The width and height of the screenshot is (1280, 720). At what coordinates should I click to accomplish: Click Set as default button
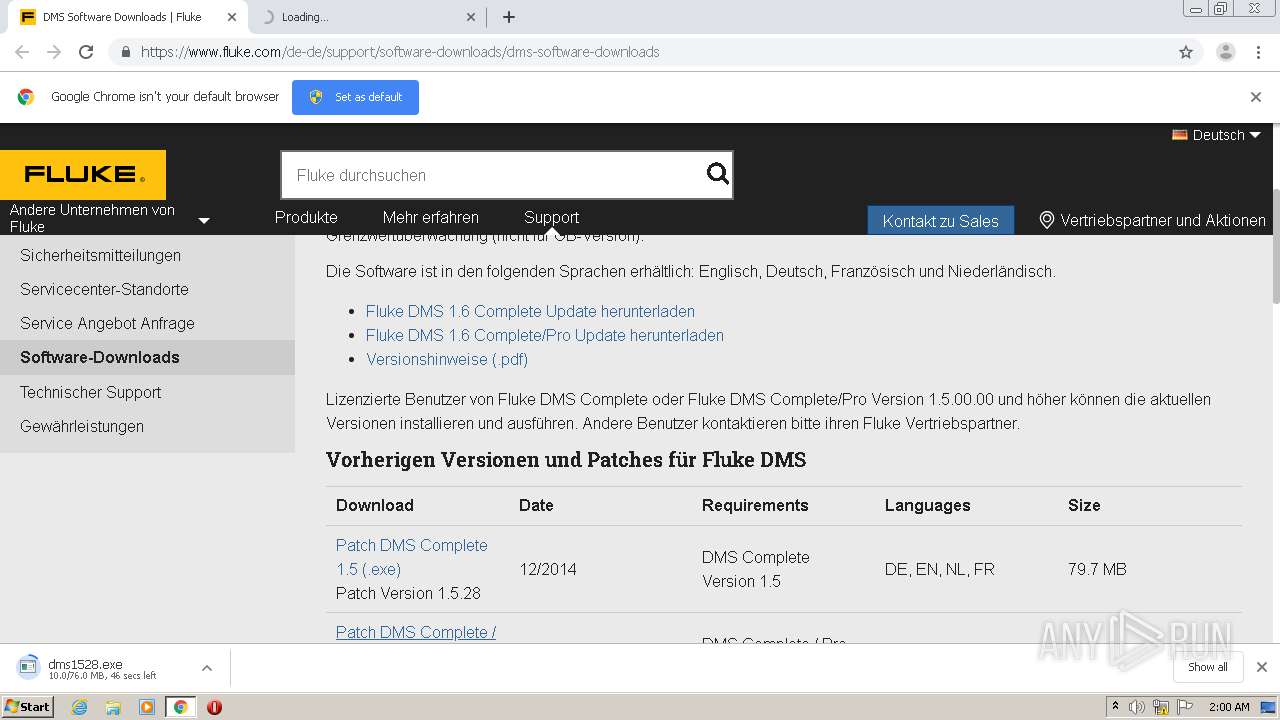tap(355, 97)
